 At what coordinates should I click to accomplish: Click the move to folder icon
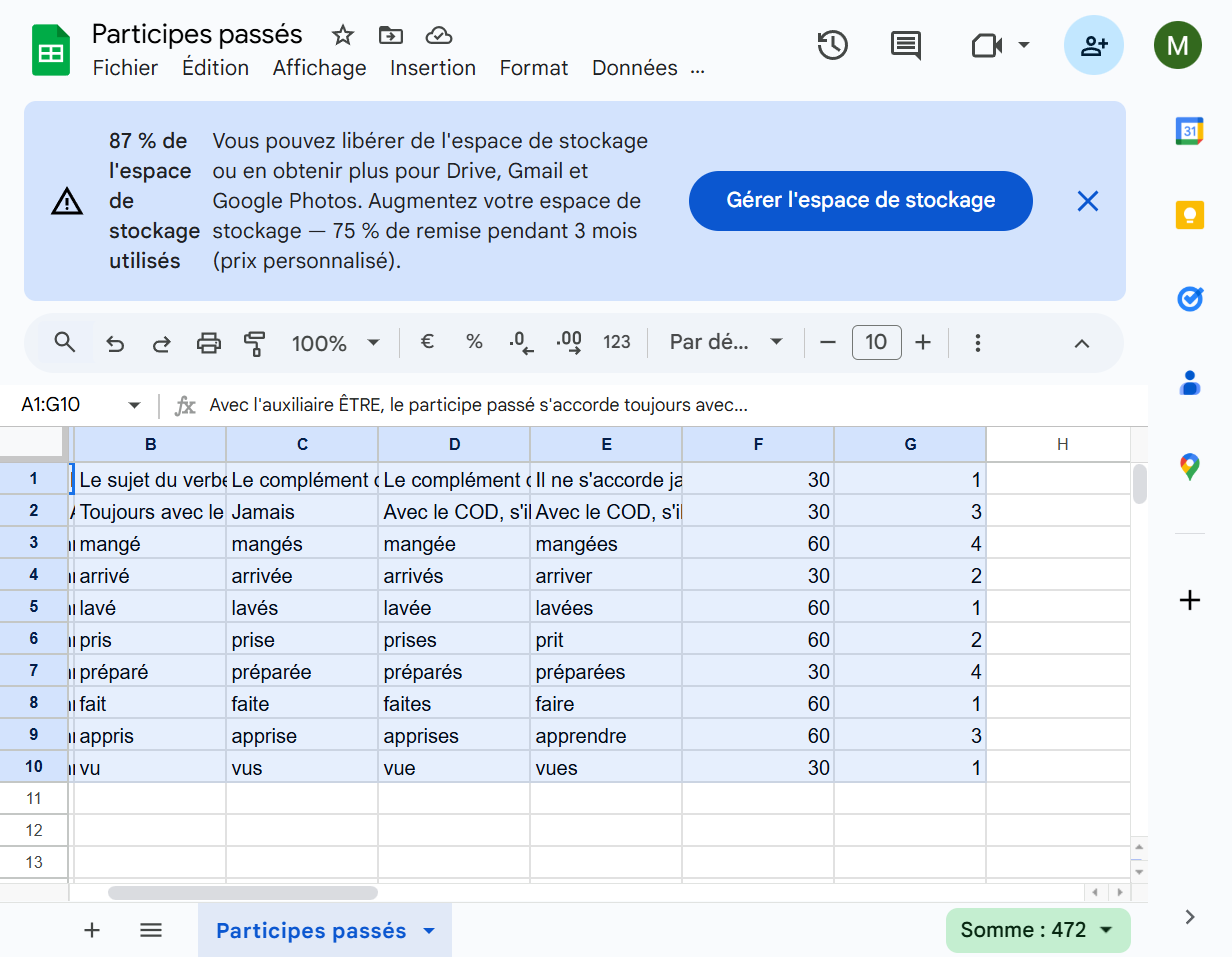[x=391, y=36]
